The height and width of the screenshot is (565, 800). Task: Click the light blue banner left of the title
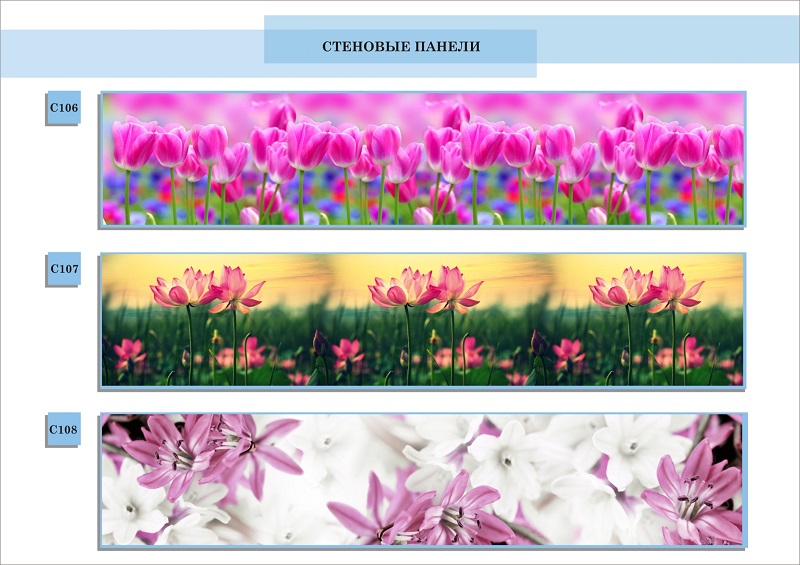pos(130,53)
